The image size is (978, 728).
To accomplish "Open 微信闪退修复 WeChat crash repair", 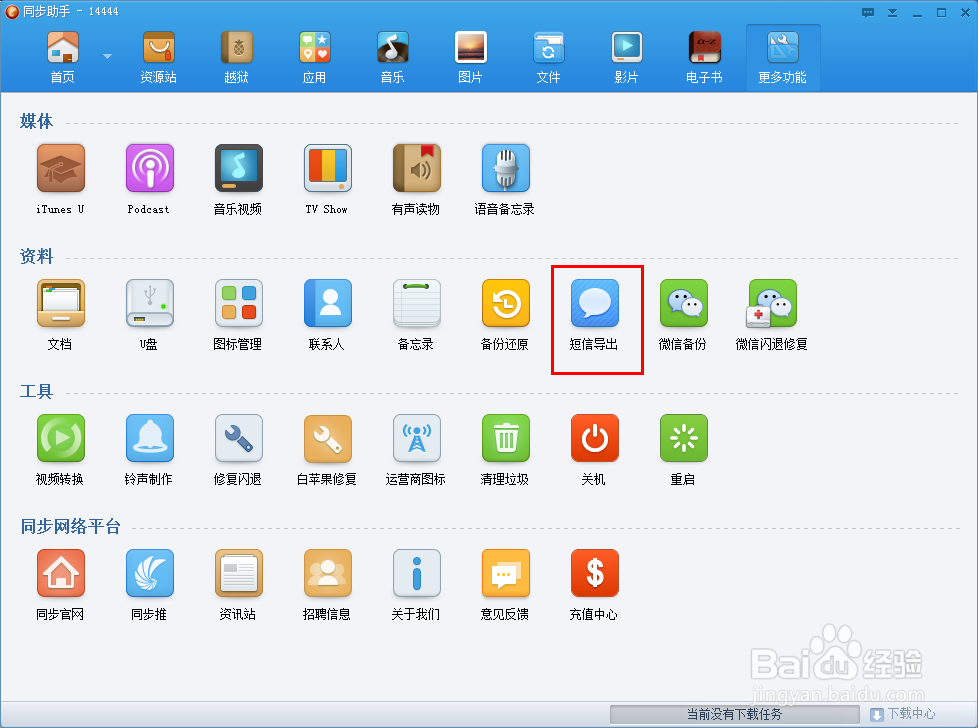I will (772, 303).
